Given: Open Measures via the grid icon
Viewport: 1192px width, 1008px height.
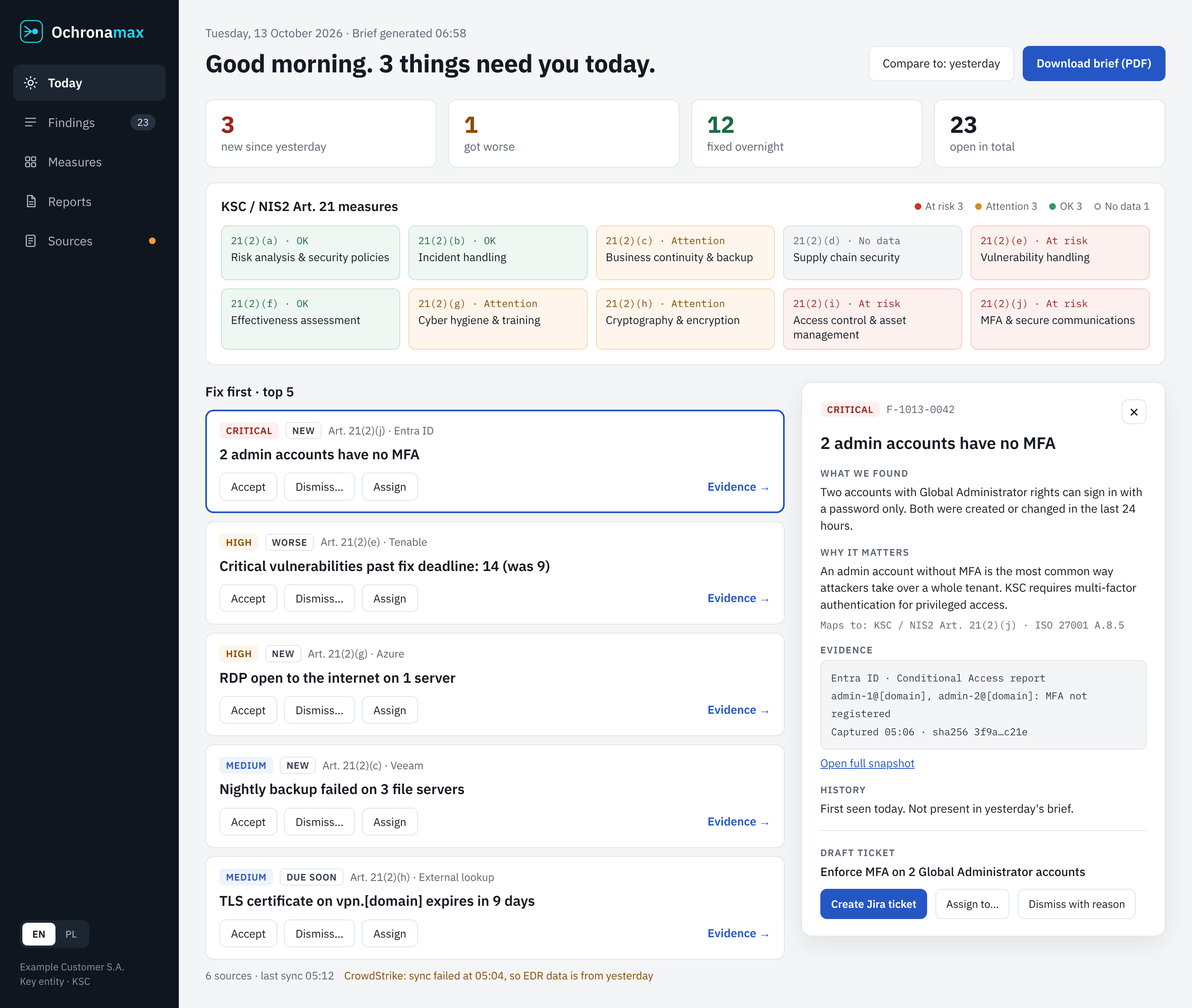Looking at the screenshot, I should (x=31, y=162).
